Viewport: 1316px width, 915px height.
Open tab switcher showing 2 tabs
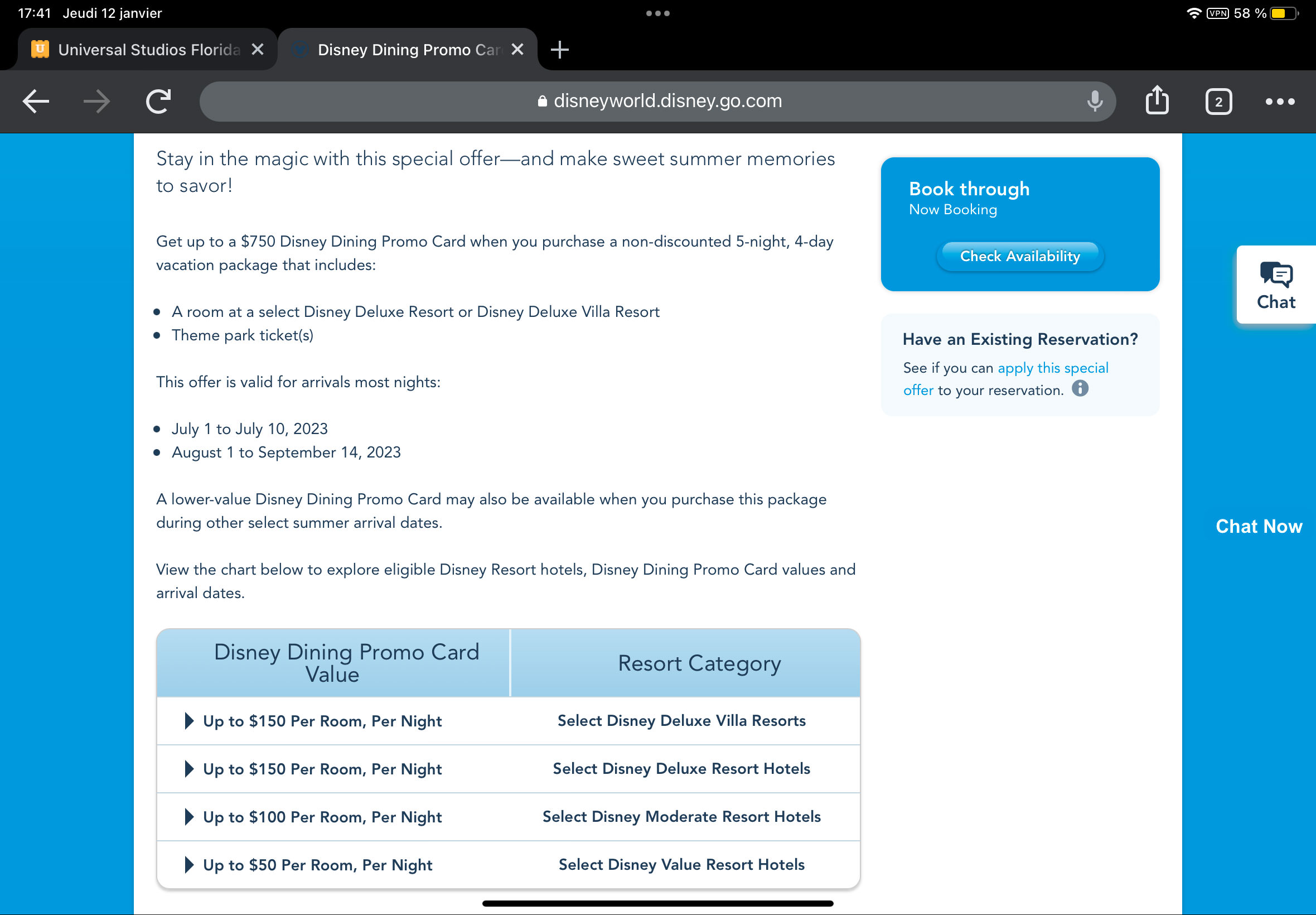1218,102
